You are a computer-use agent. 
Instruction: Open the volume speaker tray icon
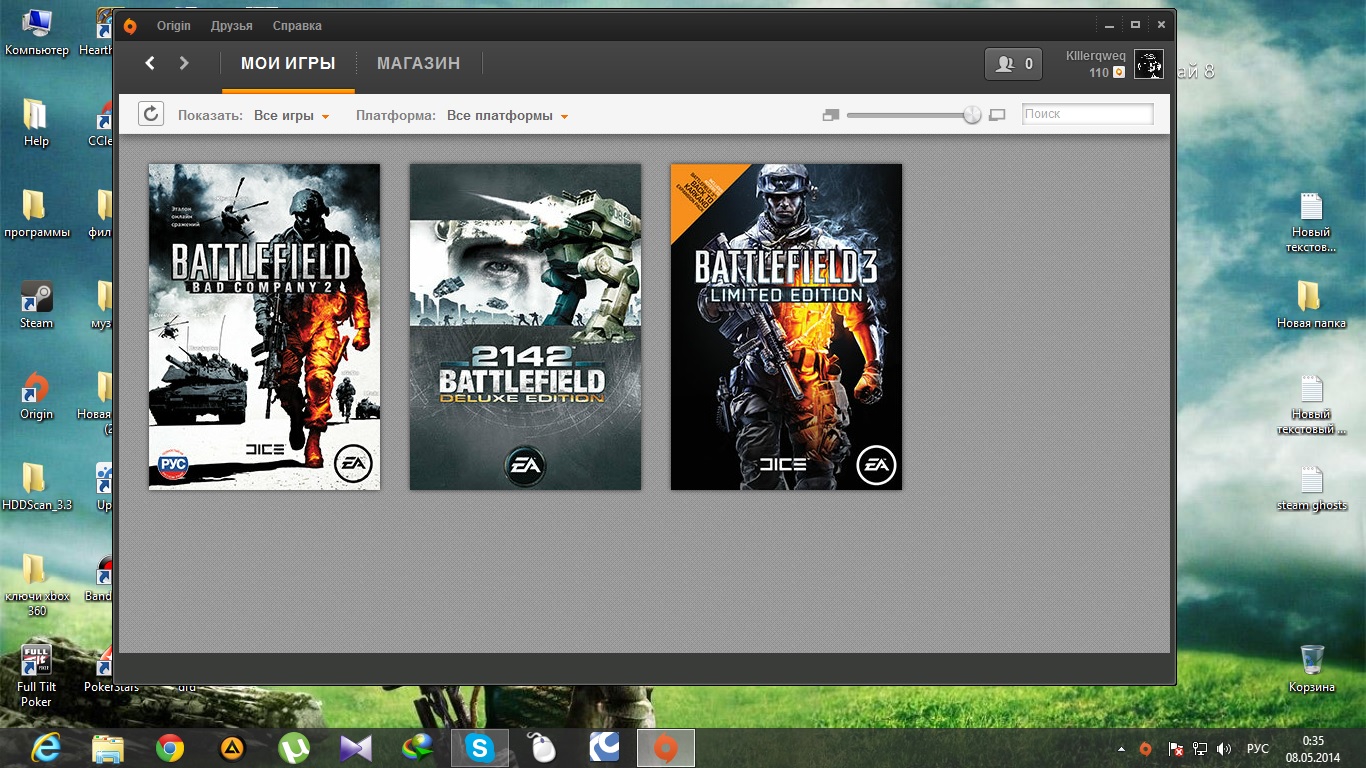pos(1224,749)
